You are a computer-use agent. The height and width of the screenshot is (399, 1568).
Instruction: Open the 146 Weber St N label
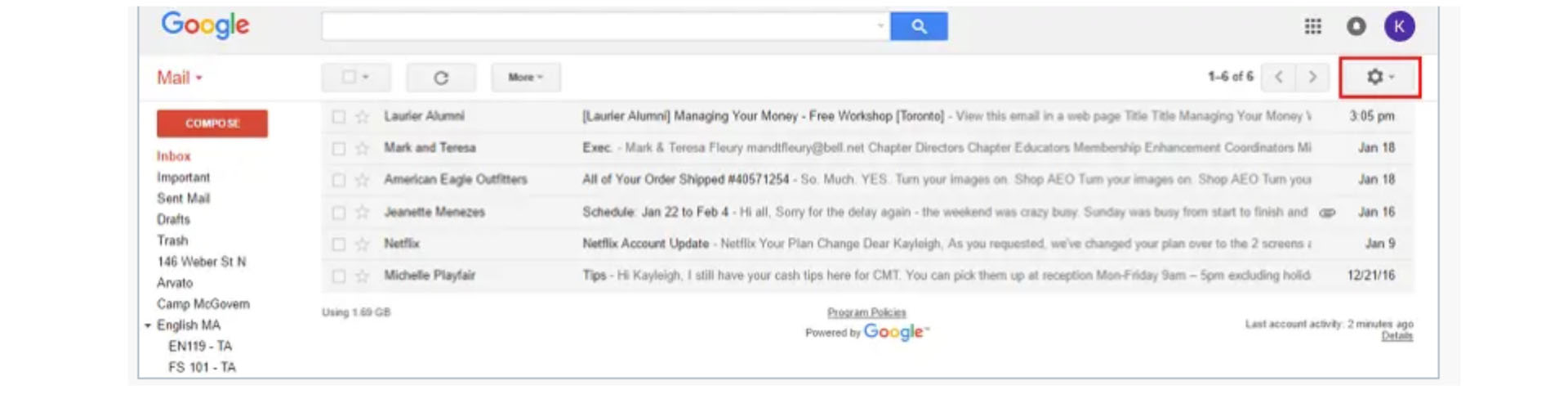[201, 262]
